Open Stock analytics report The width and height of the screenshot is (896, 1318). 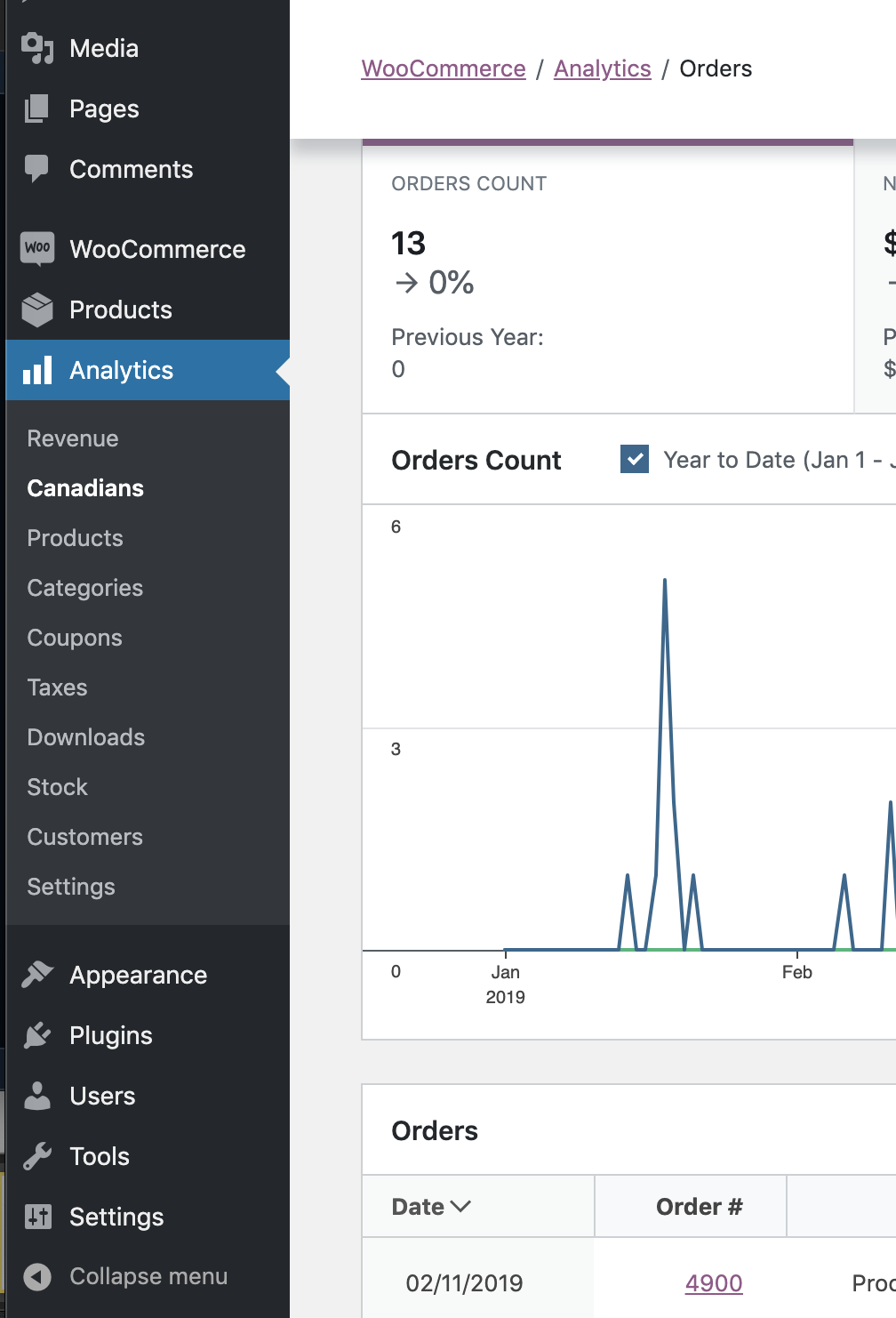pos(58,787)
